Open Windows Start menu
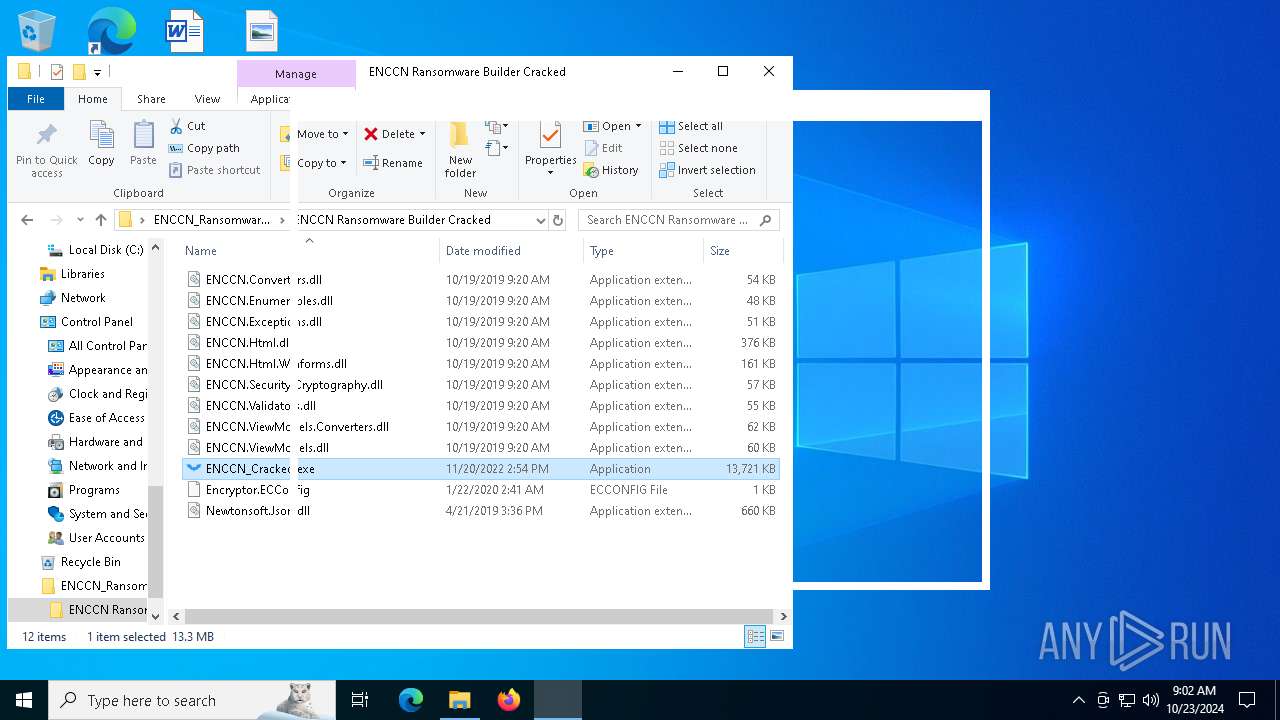Viewport: 1280px width, 720px height. 24,700
